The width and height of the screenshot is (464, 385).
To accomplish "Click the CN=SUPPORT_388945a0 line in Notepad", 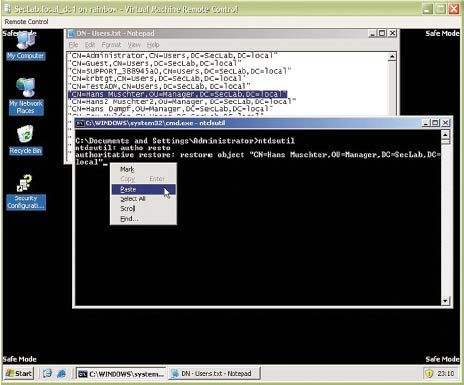I will (179, 71).
